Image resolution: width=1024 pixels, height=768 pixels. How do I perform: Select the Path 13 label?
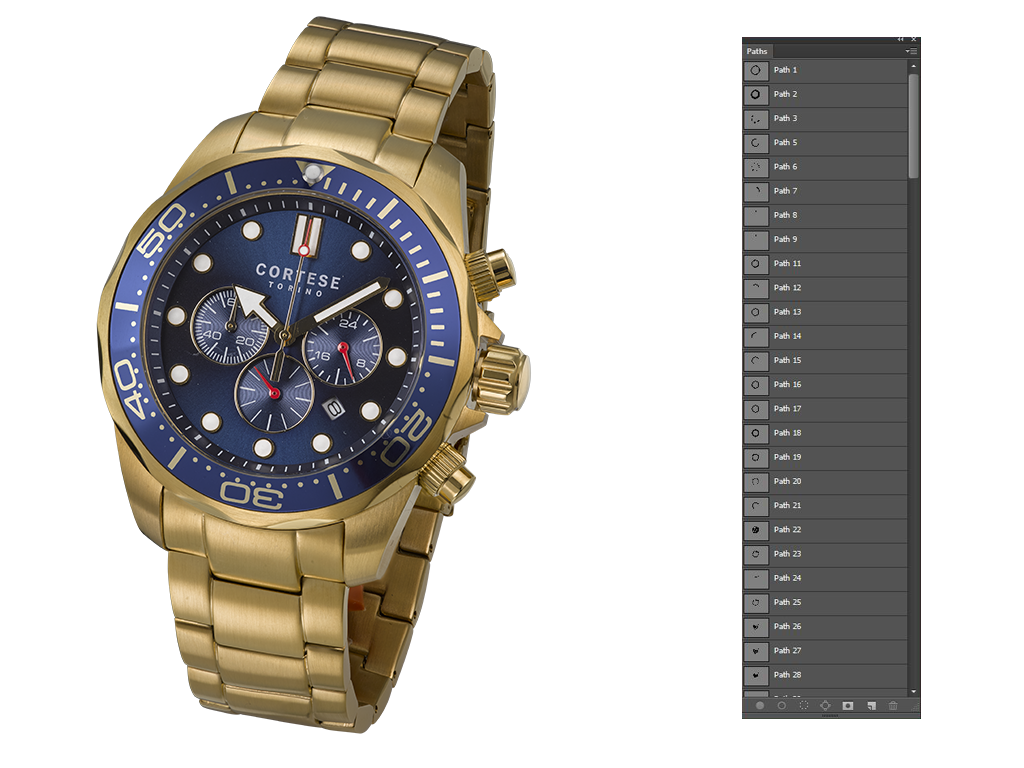point(787,312)
